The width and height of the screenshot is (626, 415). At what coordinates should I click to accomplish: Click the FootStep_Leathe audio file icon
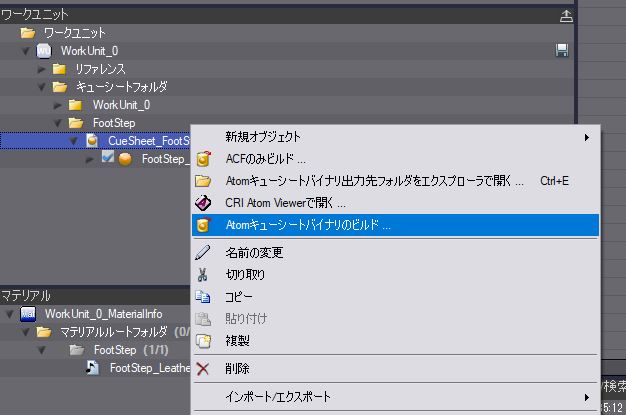92,367
